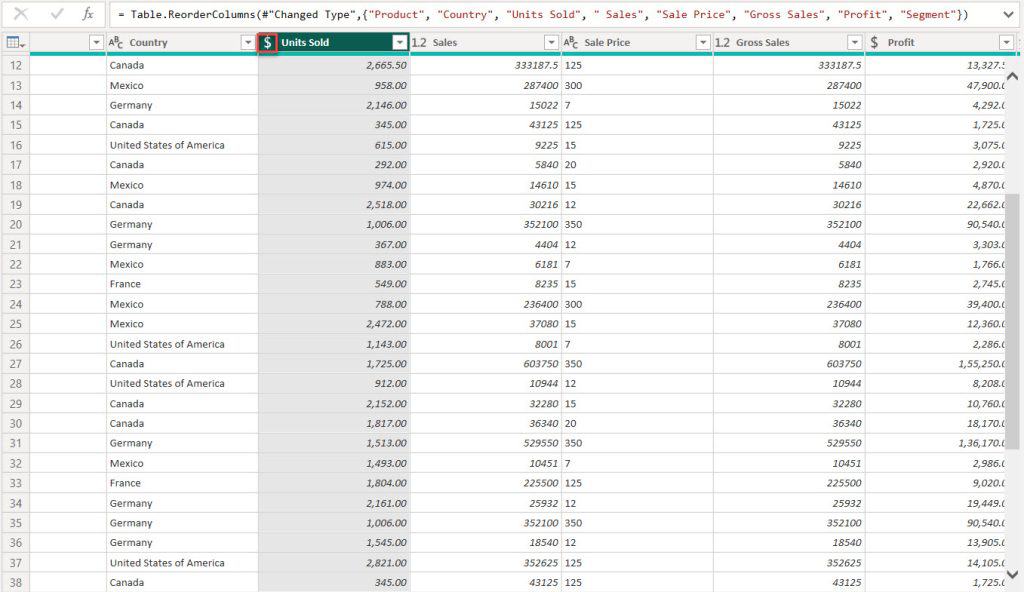The width and height of the screenshot is (1024, 592).
Task: Click the 1.2 type icon of Gross Sales
Action: point(722,42)
